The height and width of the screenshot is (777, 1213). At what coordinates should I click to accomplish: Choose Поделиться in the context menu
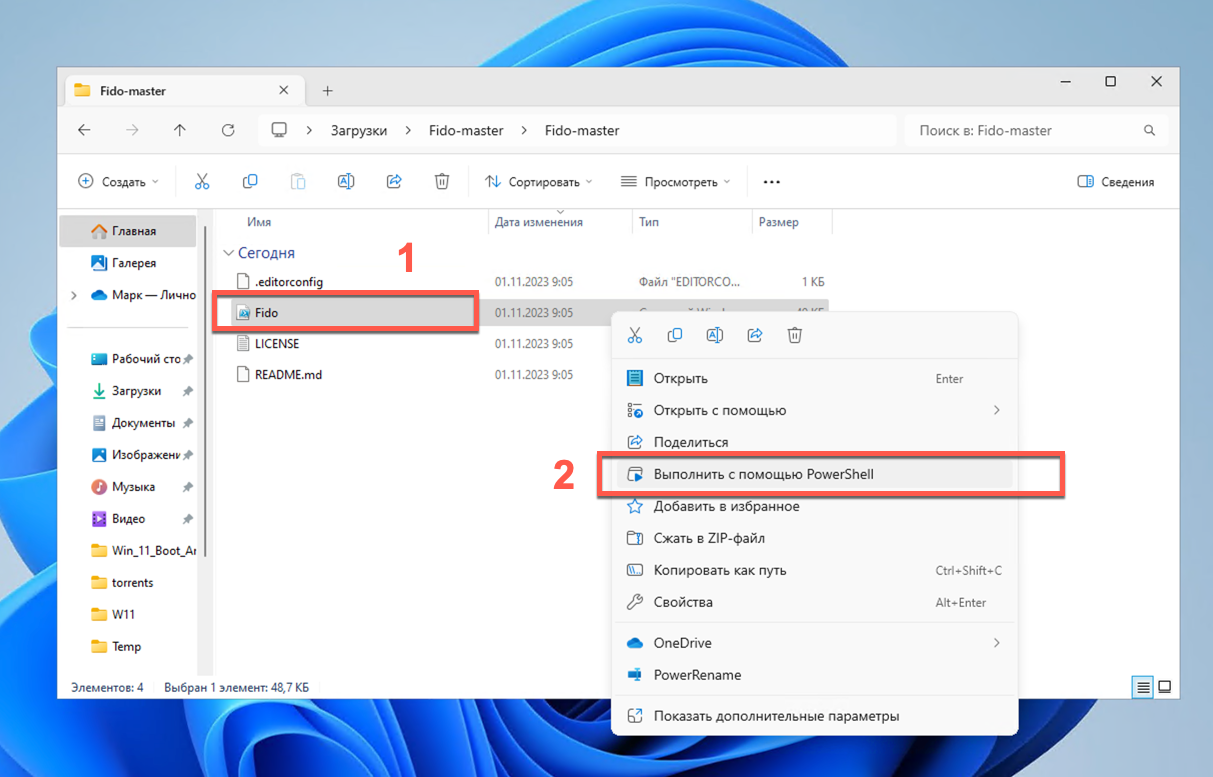coord(814,442)
